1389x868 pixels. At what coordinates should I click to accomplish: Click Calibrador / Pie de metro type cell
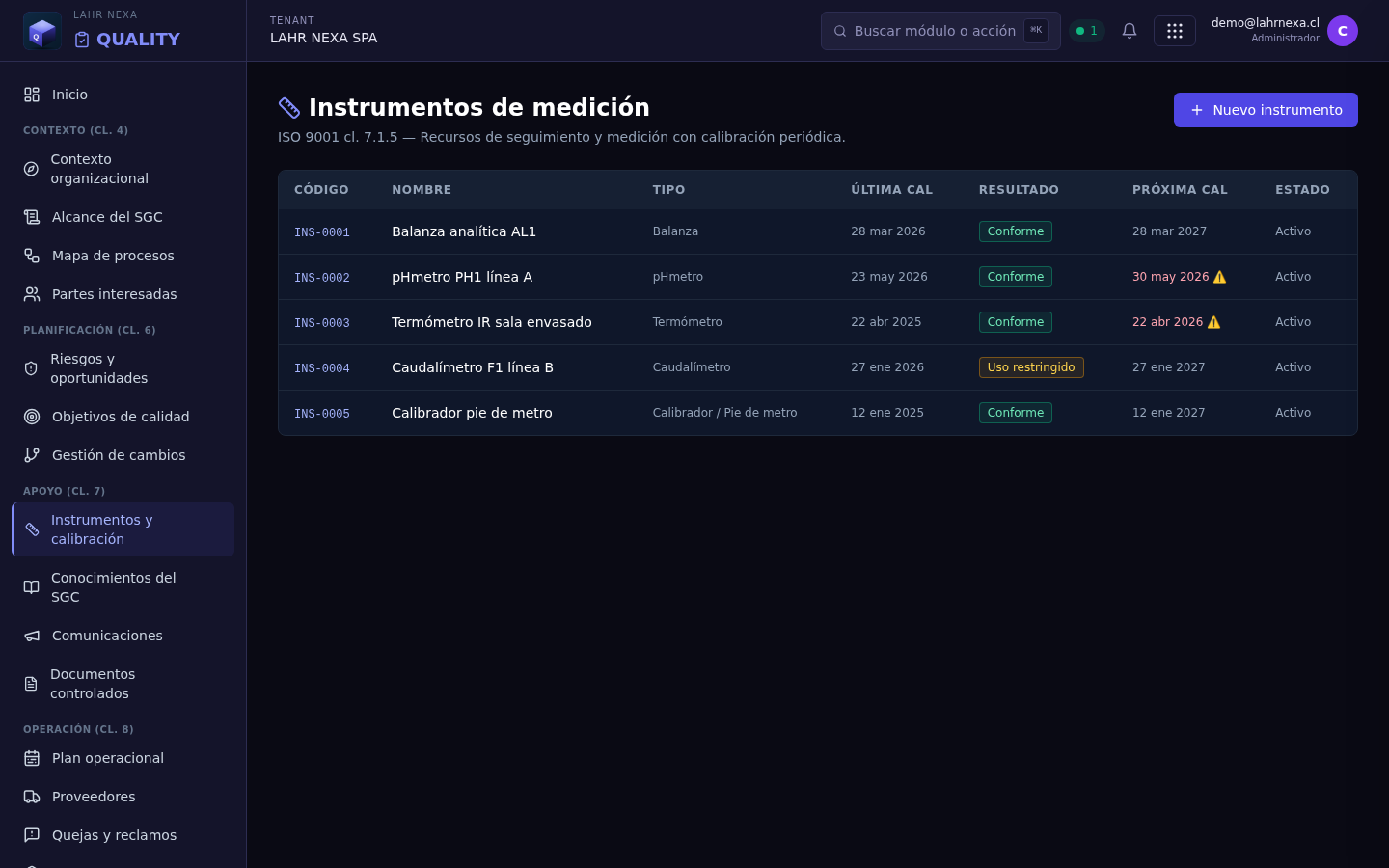725,413
